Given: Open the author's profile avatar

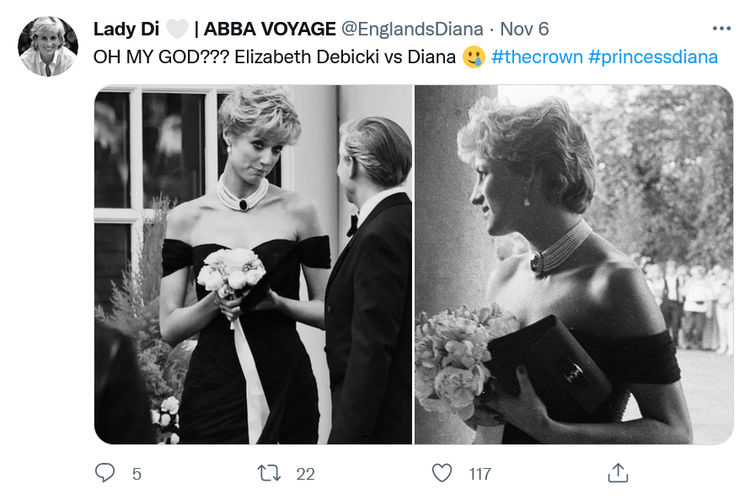Looking at the screenshot, I should (x=47, y=46).
